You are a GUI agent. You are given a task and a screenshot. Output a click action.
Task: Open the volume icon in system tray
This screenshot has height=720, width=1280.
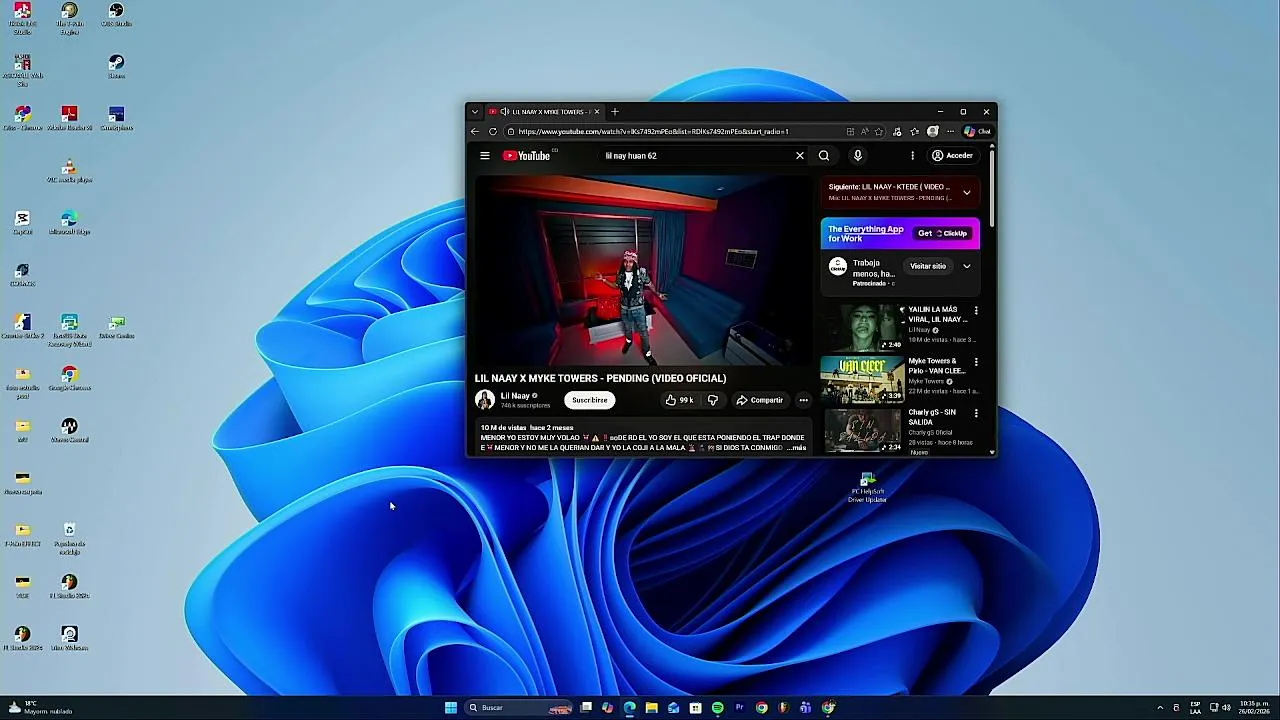1226,708
